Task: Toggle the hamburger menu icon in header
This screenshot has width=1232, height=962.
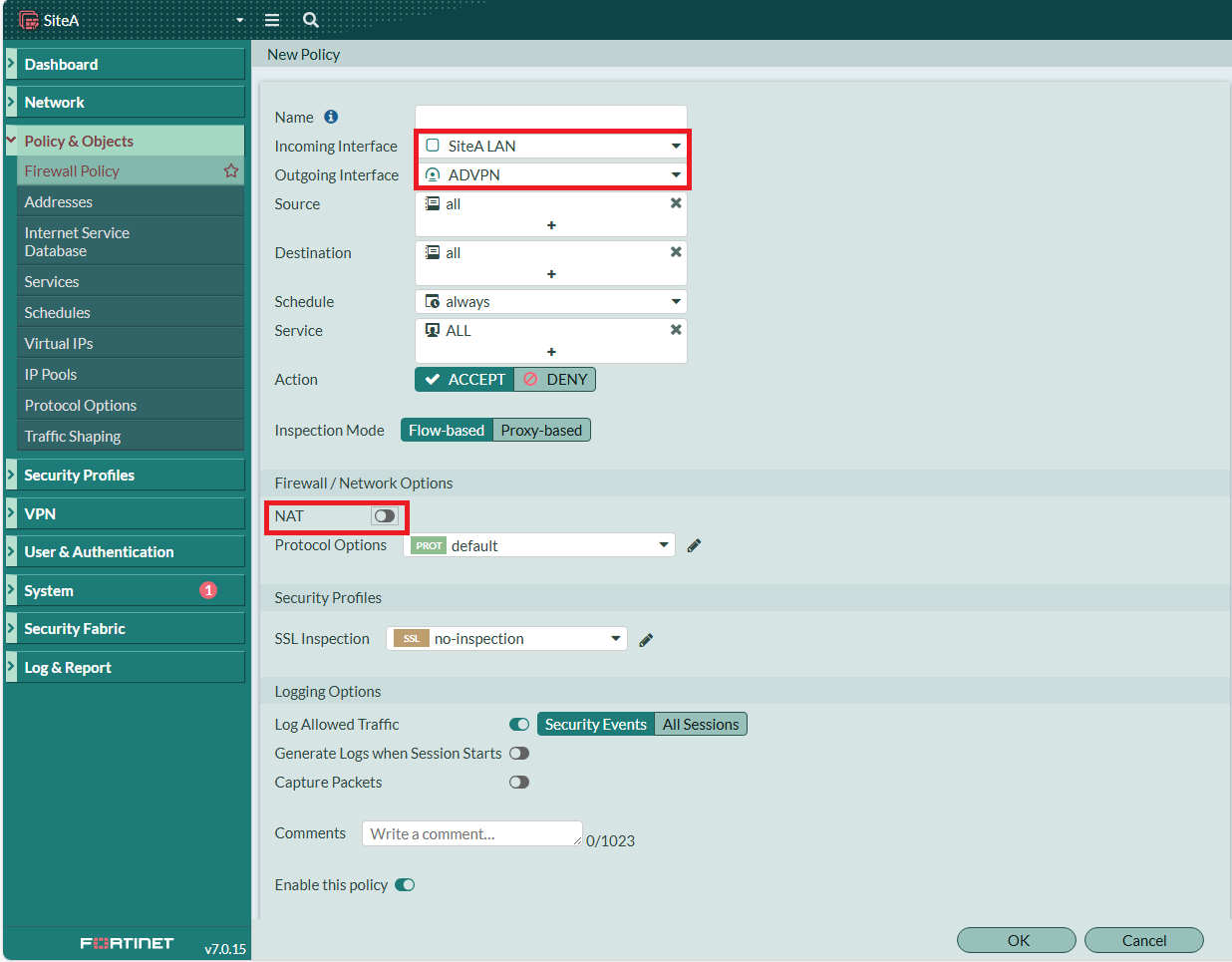Action: pos(272,20)
